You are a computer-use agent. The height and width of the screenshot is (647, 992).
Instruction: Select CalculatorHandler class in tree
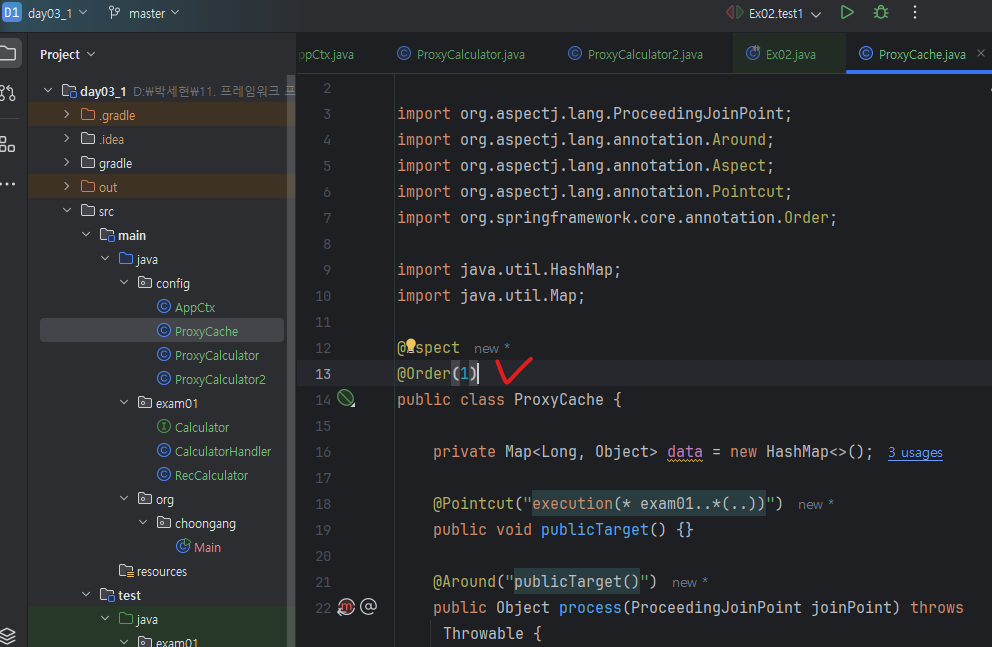pyautogui.click(x=214, y=452)
